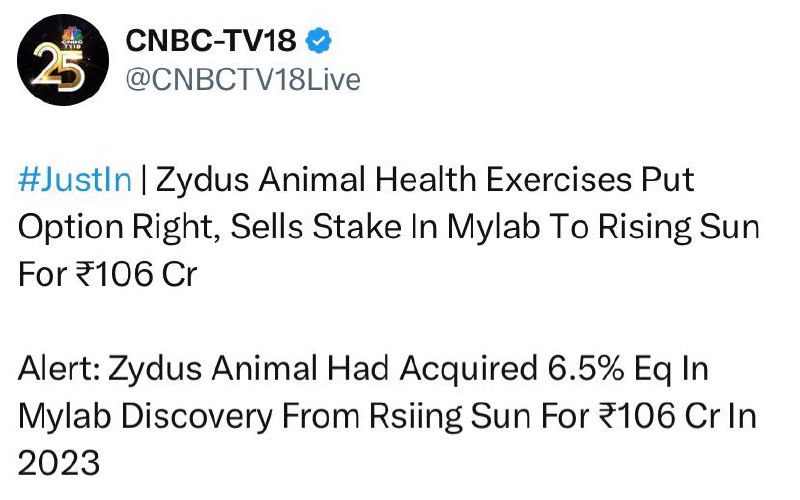Click "₹106 Cr" after the word For
The height and width of the screenshot is (500, 800).
pos(136,274)
